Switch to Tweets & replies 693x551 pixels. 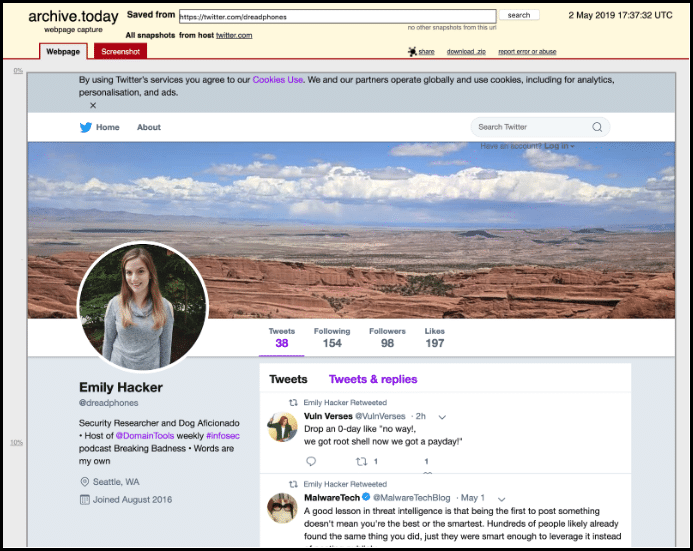[373, 379]
